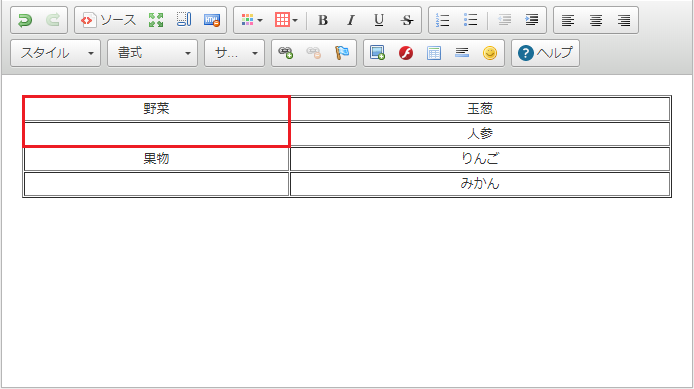Insert a link with chain icon

click(x=285, y=53)
